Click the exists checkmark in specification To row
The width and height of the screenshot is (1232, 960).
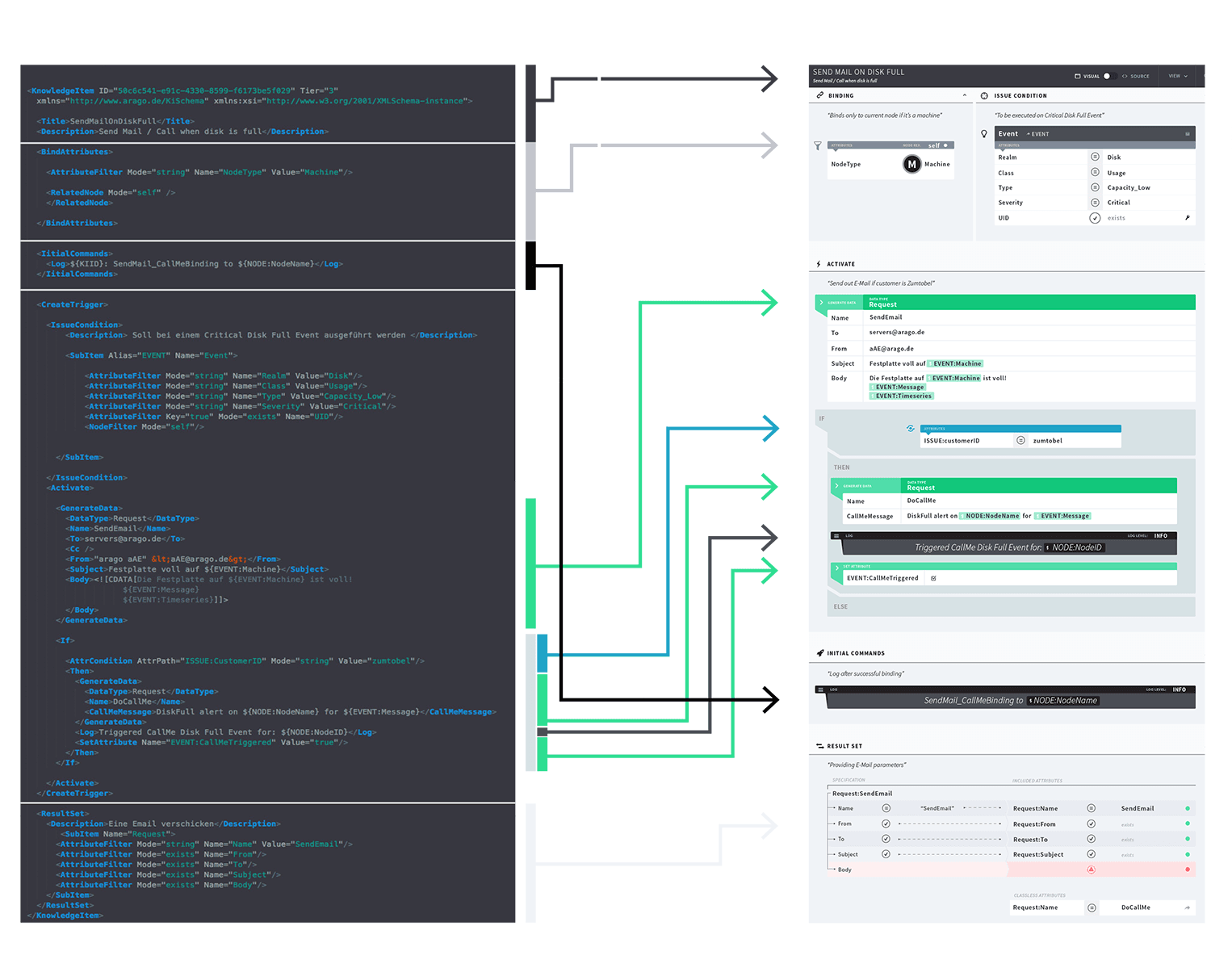[886, 839]
